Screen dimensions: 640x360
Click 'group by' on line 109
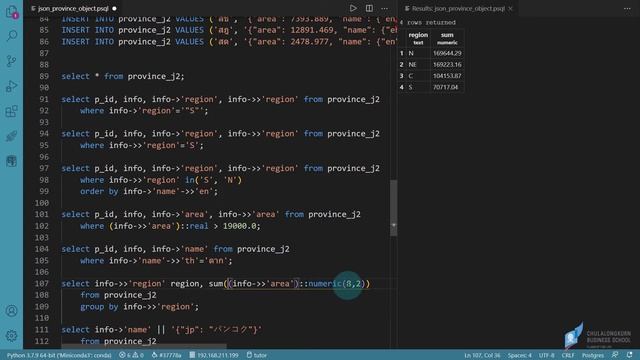pos(99,307)
